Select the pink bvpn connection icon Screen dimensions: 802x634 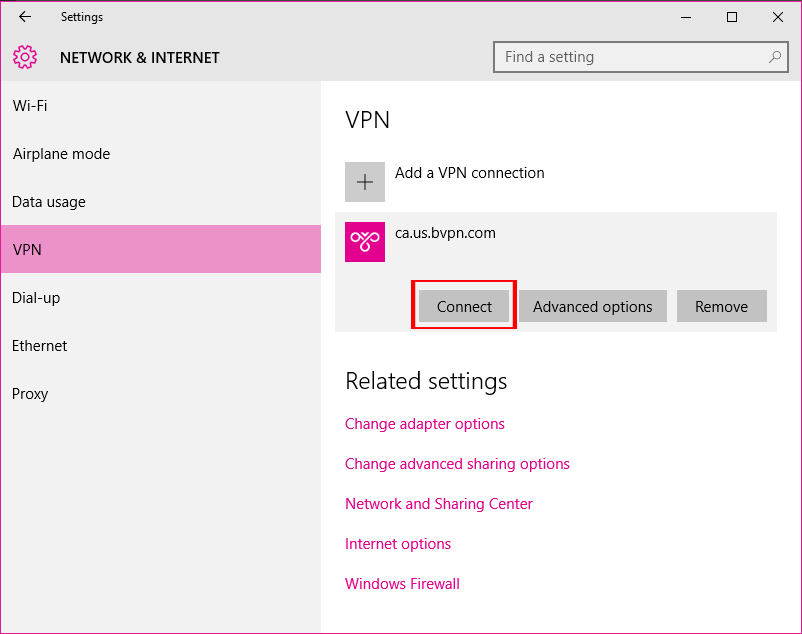click(365, 242)
